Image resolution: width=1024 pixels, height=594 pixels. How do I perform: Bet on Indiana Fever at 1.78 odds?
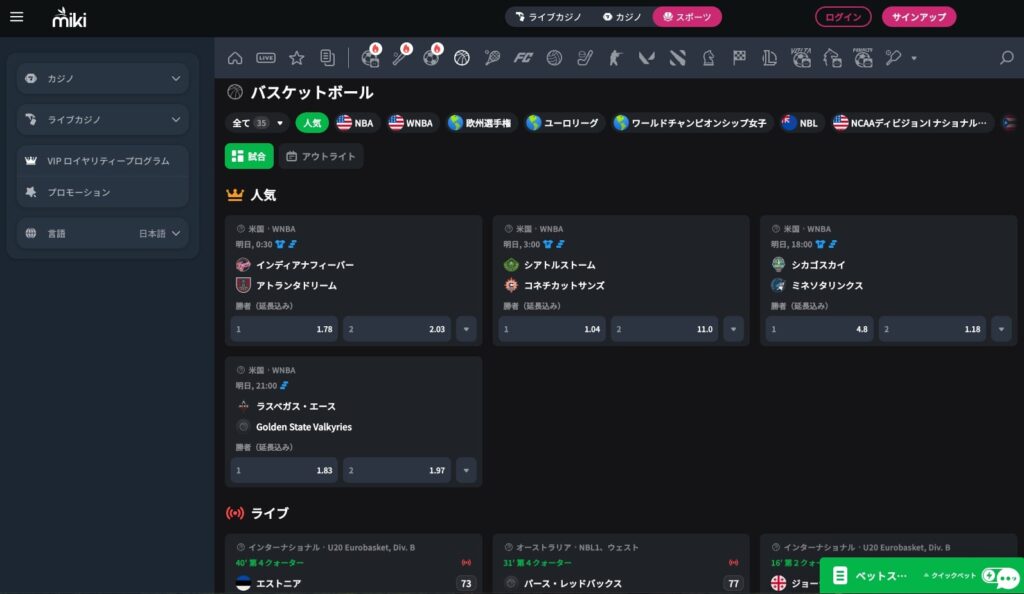tap(284, 329)
